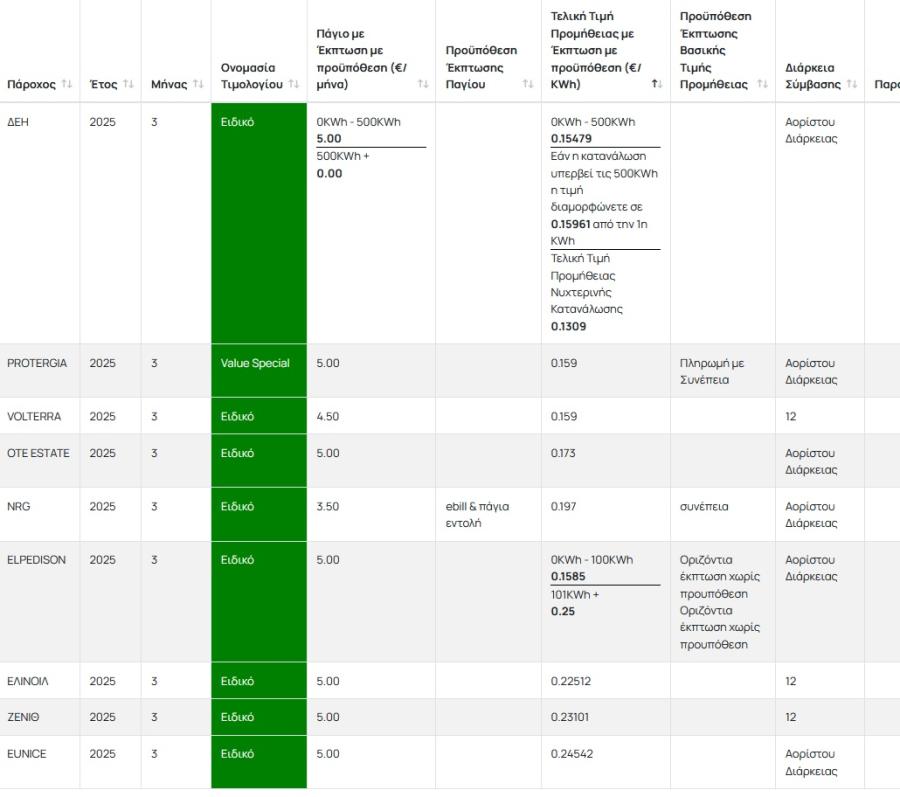Select the ΔΕΗ provider cell
The height and width of the screenshot is (797, 900).
pos(40,223)
